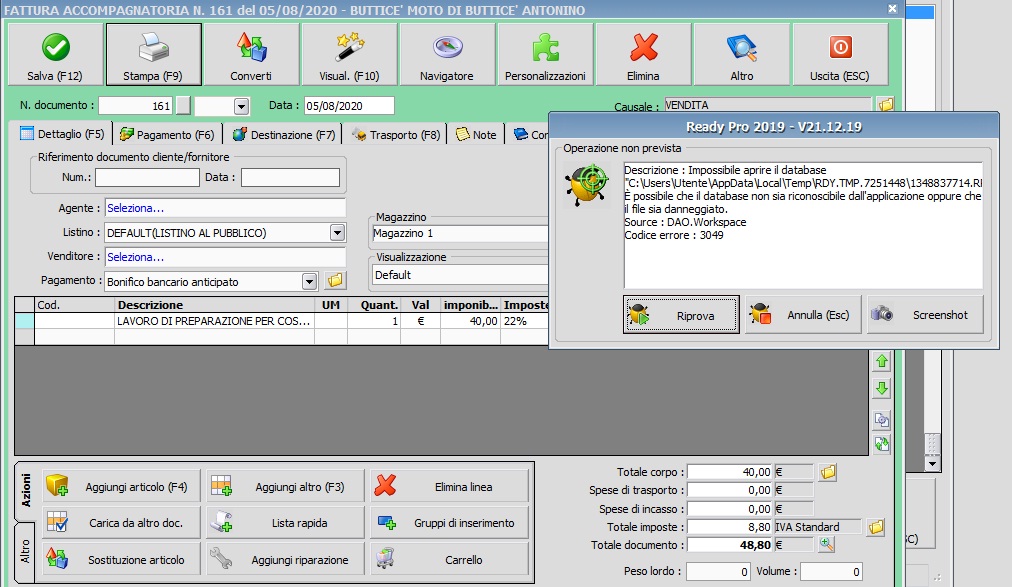Click the Volume field
The height and width of the screenshot is (587, 1012).
pos(831,572)
